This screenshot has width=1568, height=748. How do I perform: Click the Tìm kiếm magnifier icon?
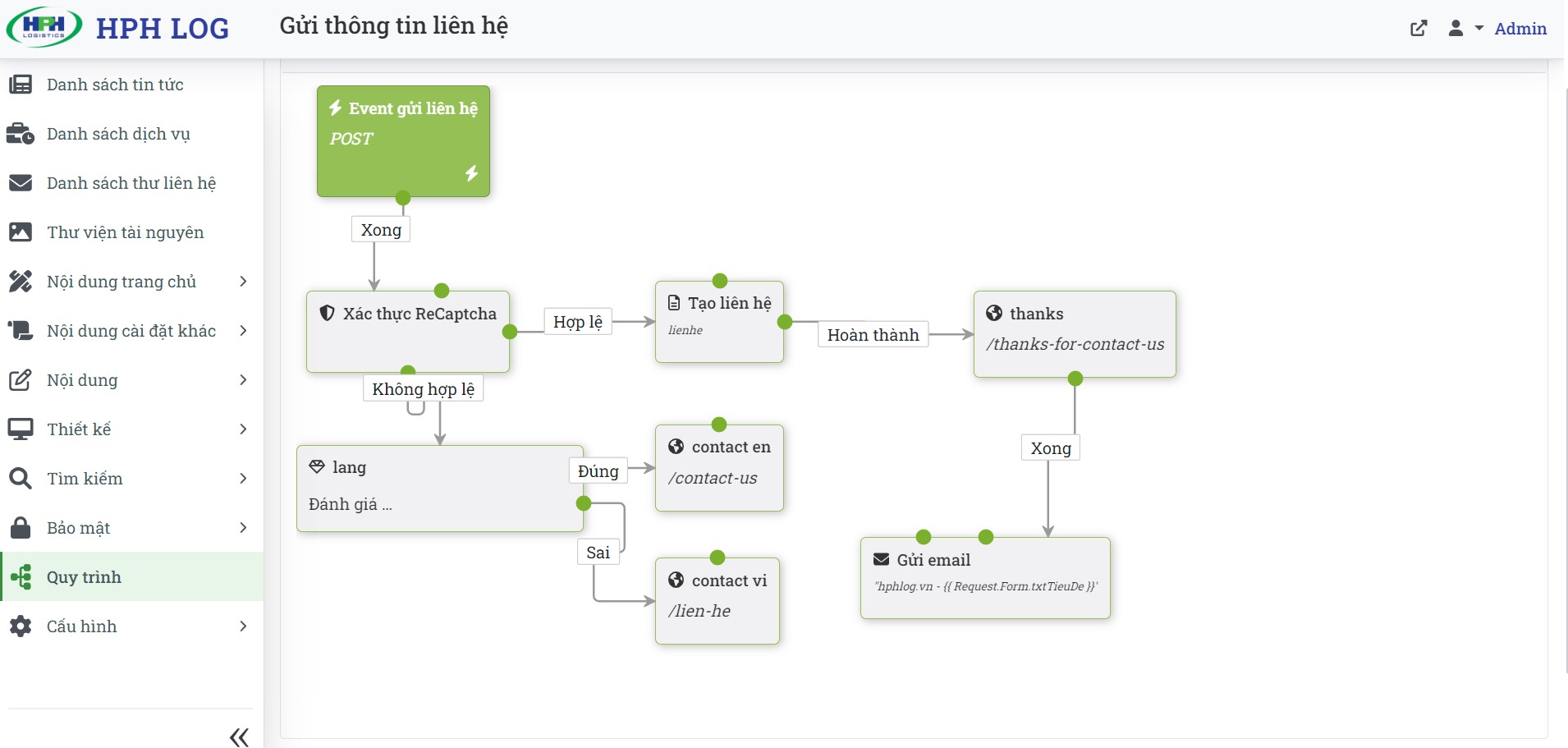(21, 479)
